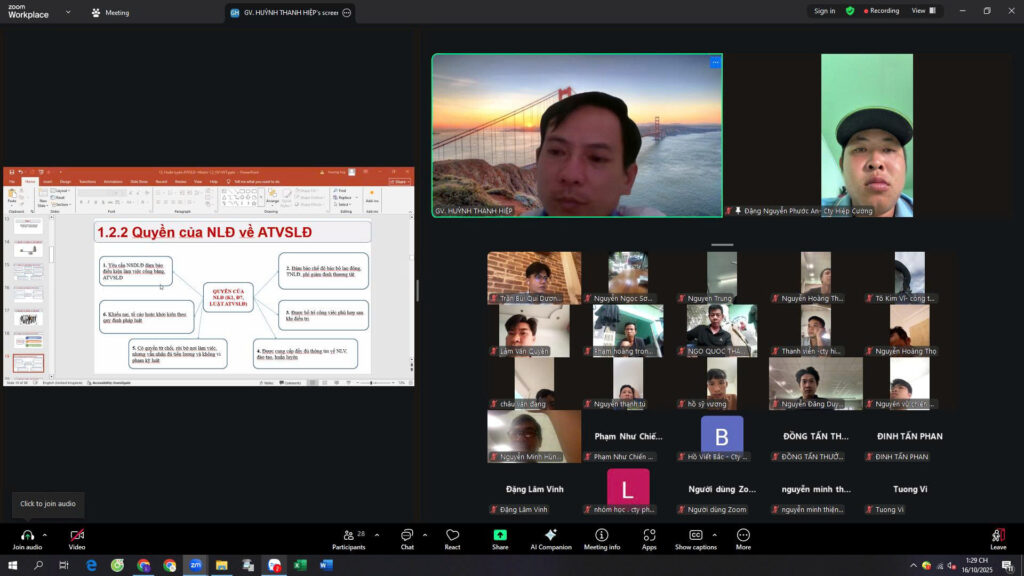Image resolution: width=1024 pixels, height=576 pixels.
Task: Open Meeting info
Action: [x=602, y=535]
